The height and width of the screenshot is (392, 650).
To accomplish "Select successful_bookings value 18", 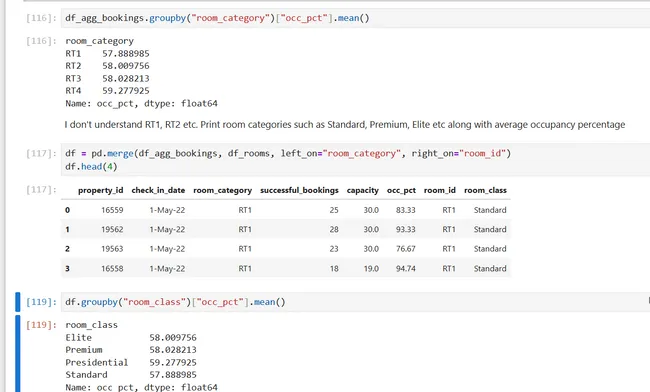I will click(x=334, y=269).
